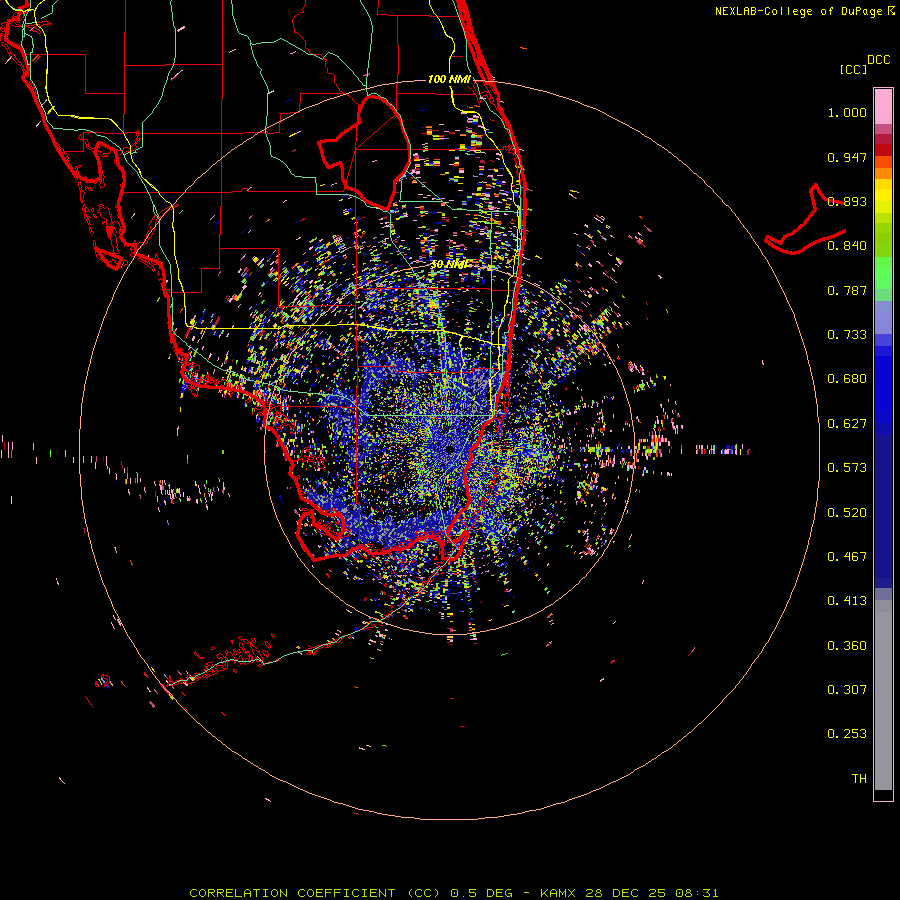900x900 pixels.
Task: Click the large gray color bar segment near 0.307
Action: pyautogui.click(x=883, y=695)
